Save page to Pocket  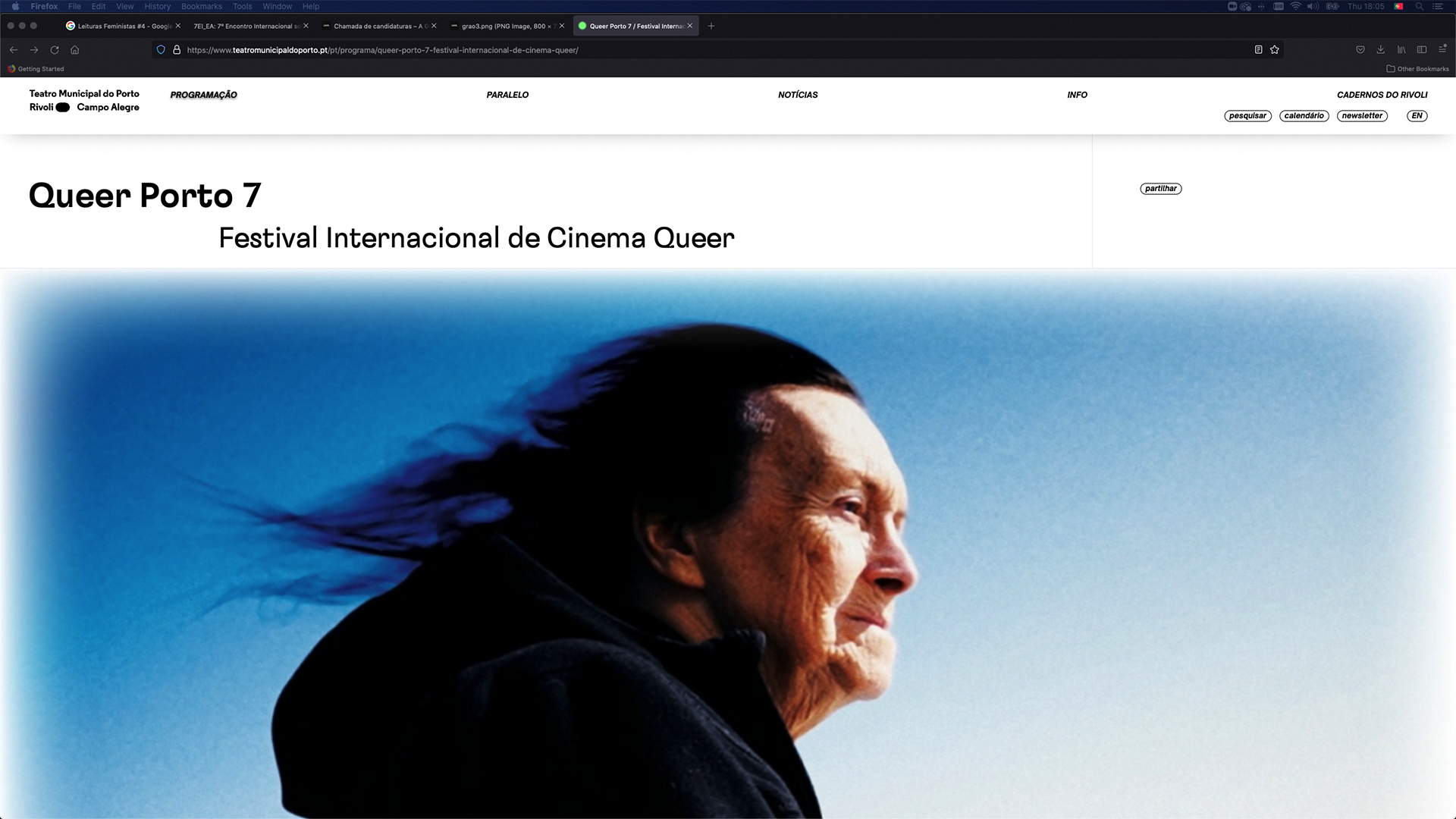point(1360,50)
